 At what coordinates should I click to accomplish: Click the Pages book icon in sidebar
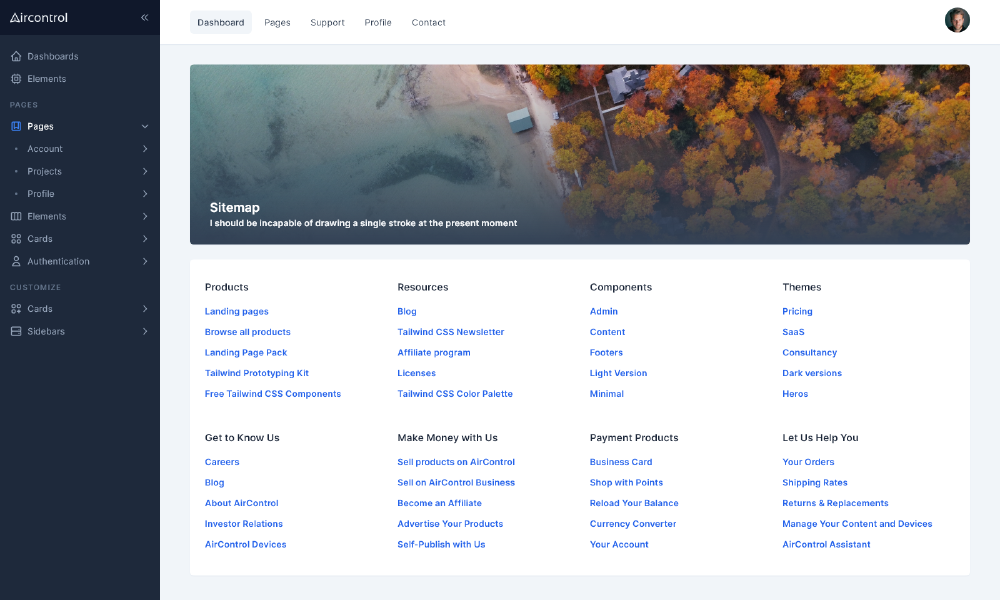click(14, 126)
